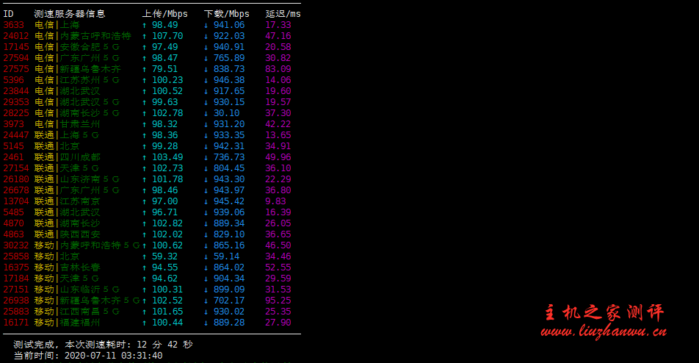Select the highest latency value 95.25
Screen dimensions: 699x363
(278, 301)
